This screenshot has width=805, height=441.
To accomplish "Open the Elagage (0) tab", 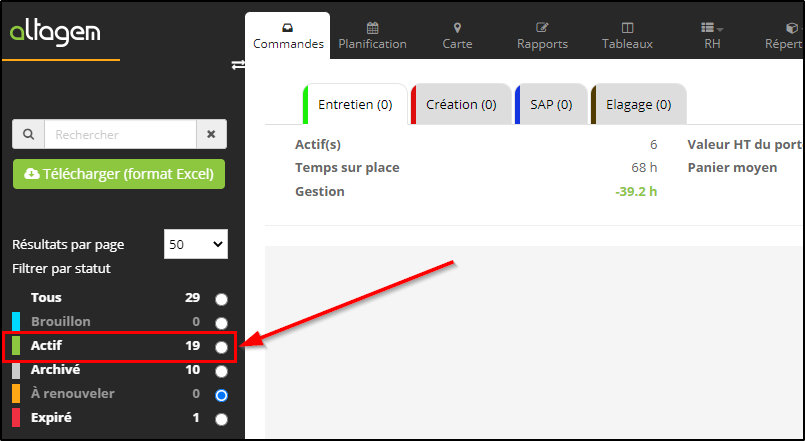I will (x=638, y=104).
